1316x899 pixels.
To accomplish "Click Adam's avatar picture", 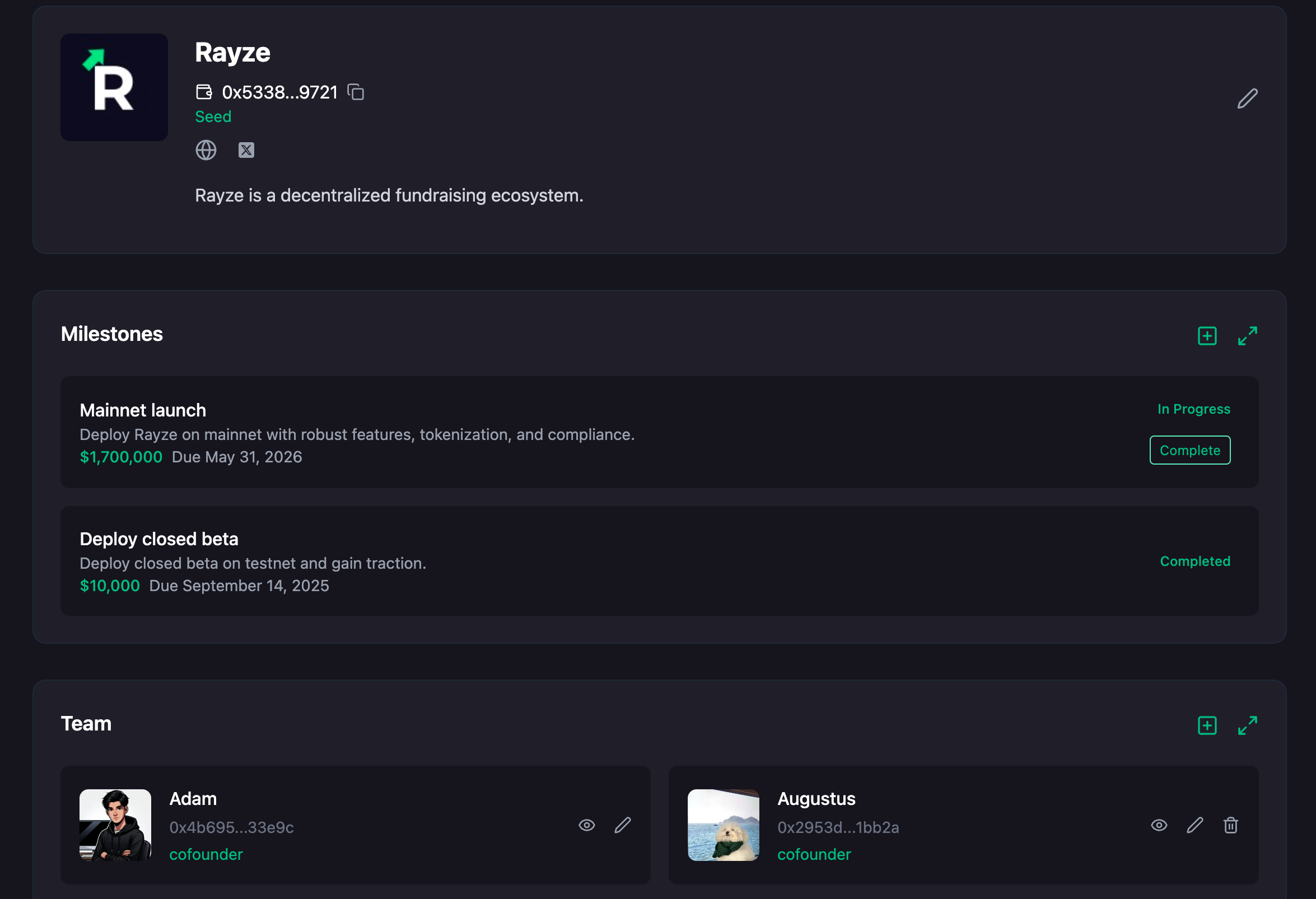I will click(115, 825).
